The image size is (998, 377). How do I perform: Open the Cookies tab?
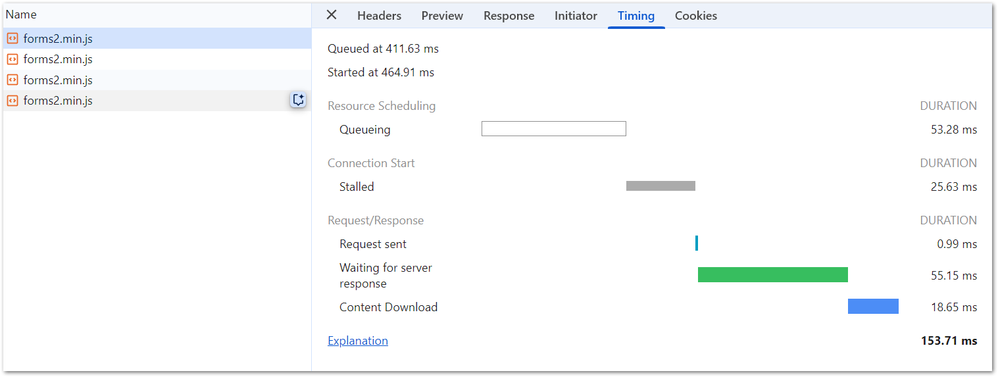click(x=696, y=16)
